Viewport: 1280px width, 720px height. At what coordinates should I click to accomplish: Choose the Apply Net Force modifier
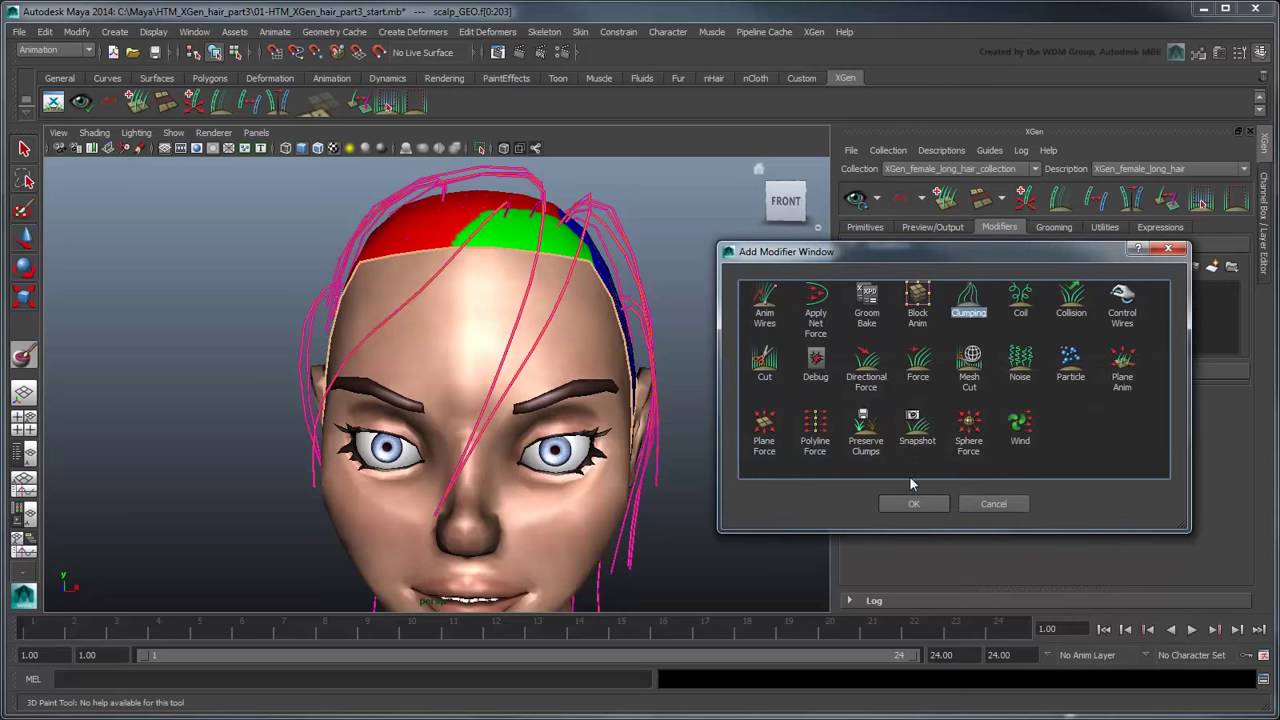815,311
